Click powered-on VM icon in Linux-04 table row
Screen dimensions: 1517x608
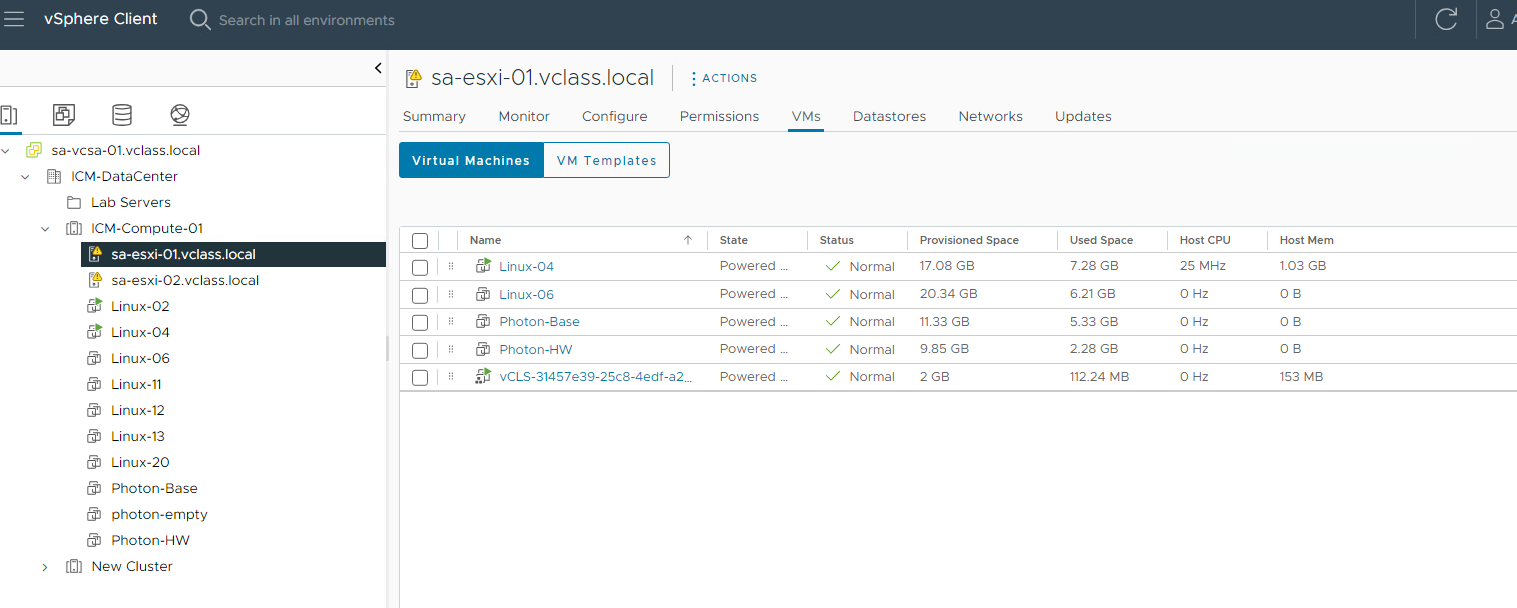coord(484,266)
